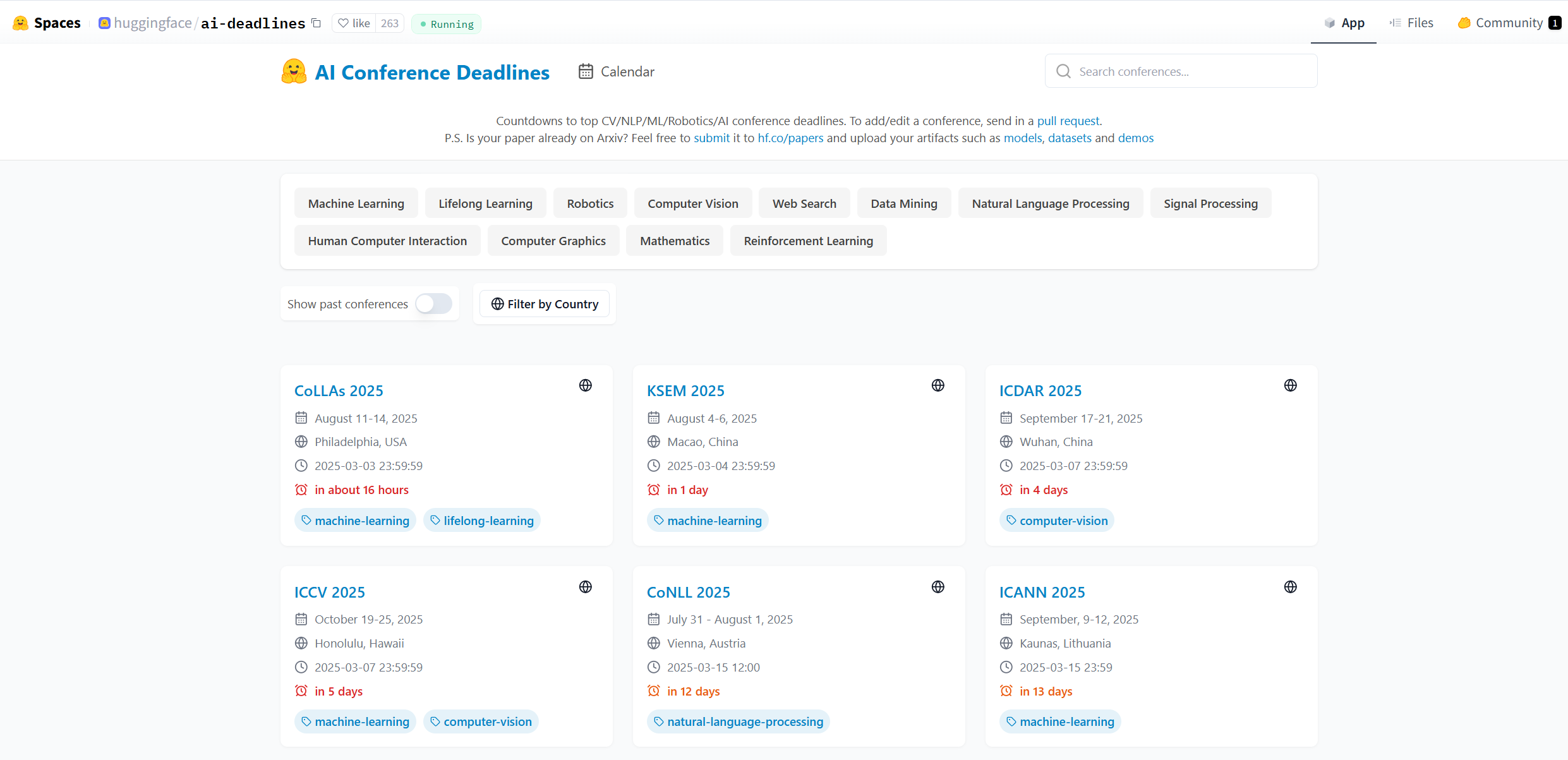Click the huggingface organization avatar icon
1568x760 pixels.
tap(104, 23)
